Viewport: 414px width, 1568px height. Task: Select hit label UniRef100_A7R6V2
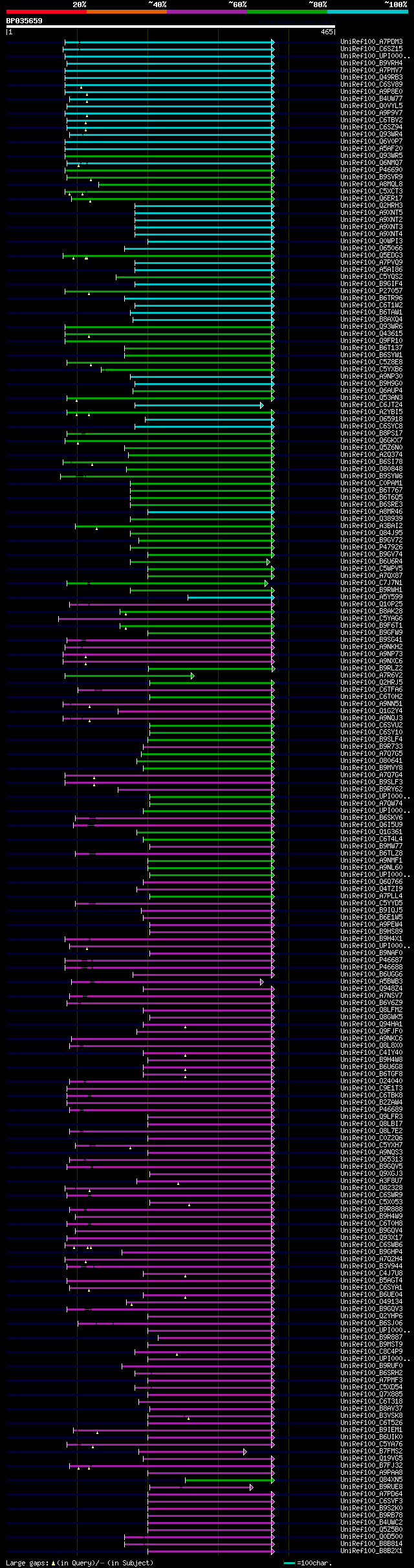[x=371, y=676]
